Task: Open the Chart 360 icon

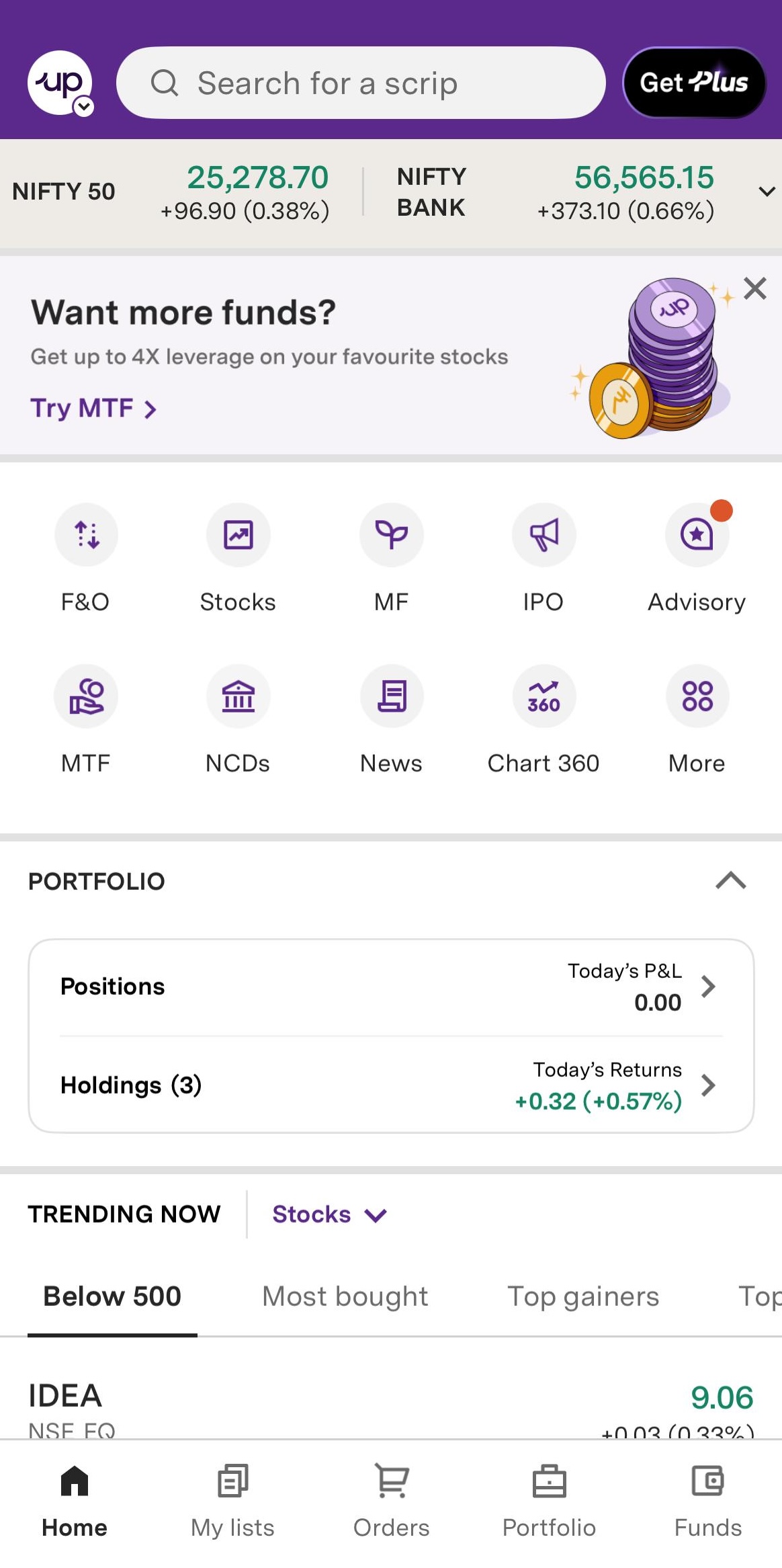Action: tap(544, 696)
